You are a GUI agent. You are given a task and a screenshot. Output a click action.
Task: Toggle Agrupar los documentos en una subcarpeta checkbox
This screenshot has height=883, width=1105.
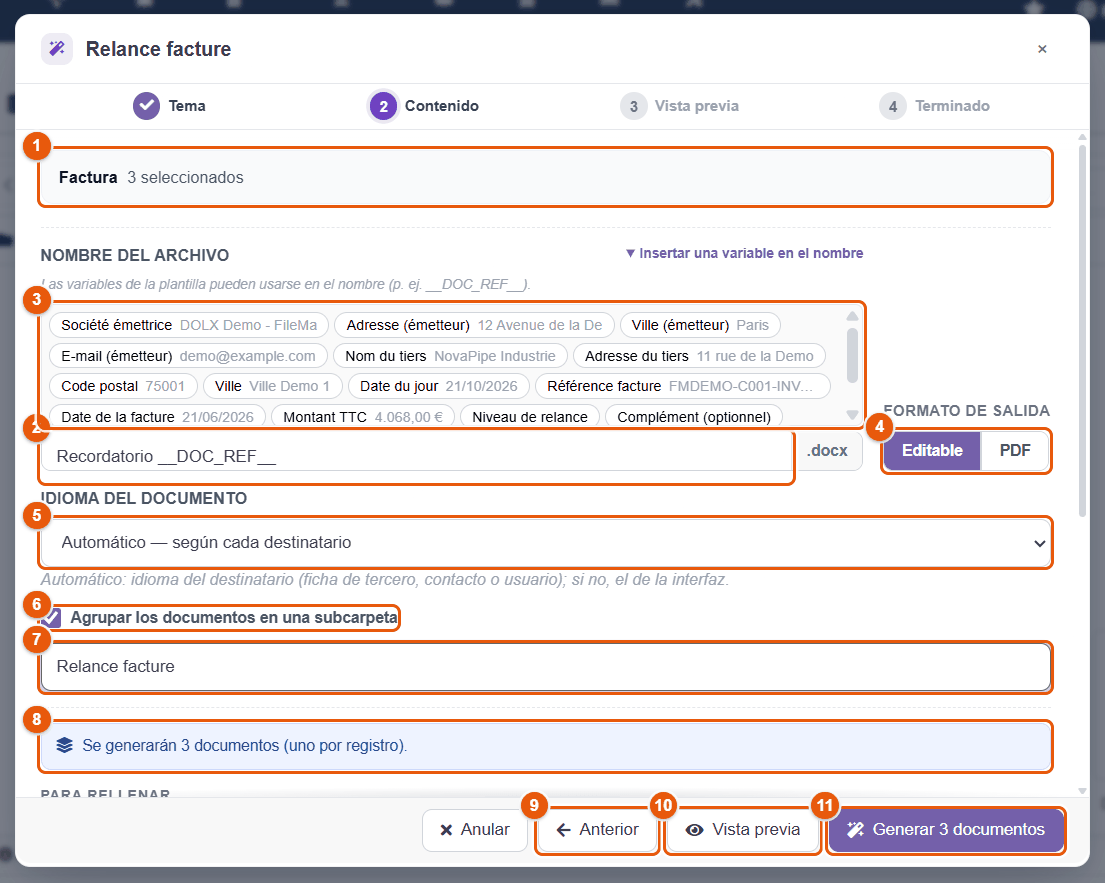click(x=51, y=617)
